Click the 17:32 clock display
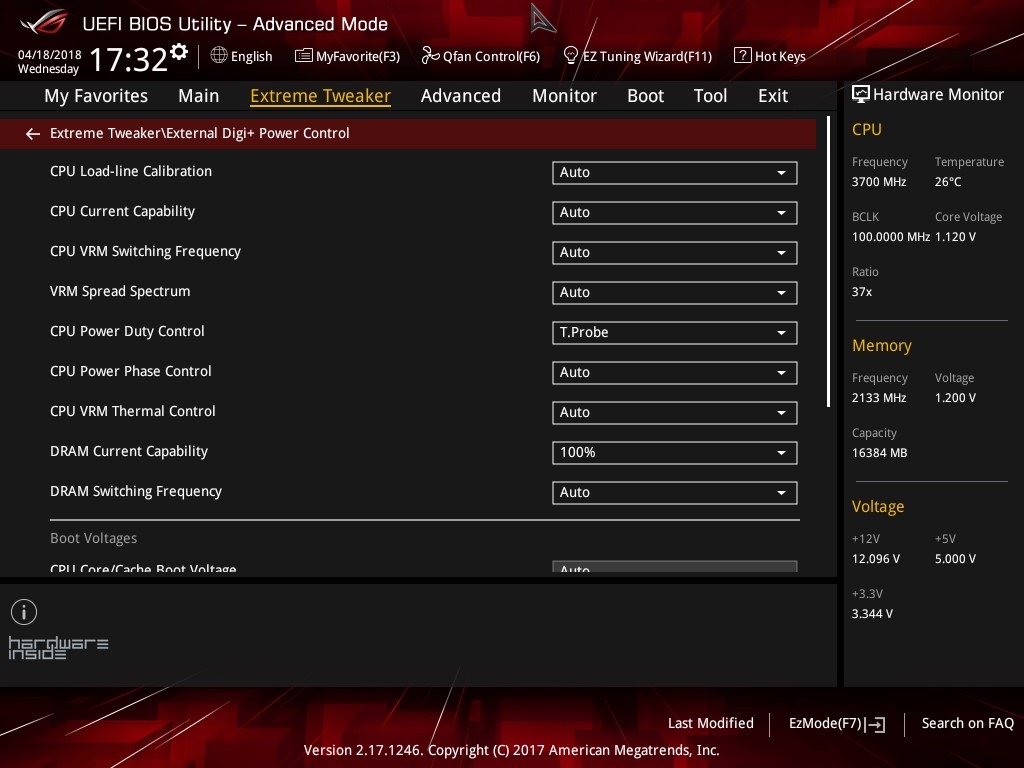Image resolution: width=1024 pixels, height=768 pixels. [x=129, y=59]
